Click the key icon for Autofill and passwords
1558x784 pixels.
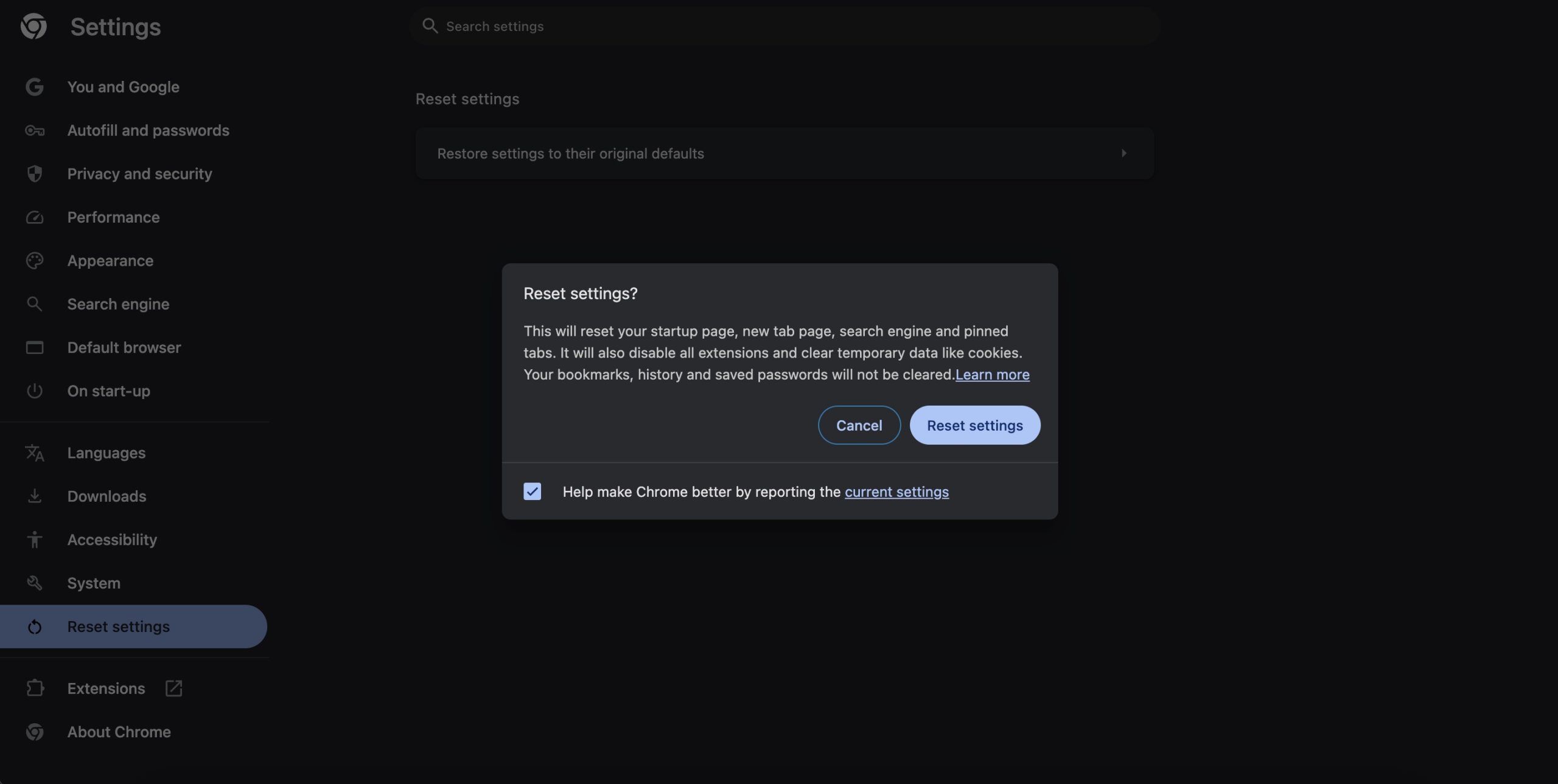(x=35, y=131)
